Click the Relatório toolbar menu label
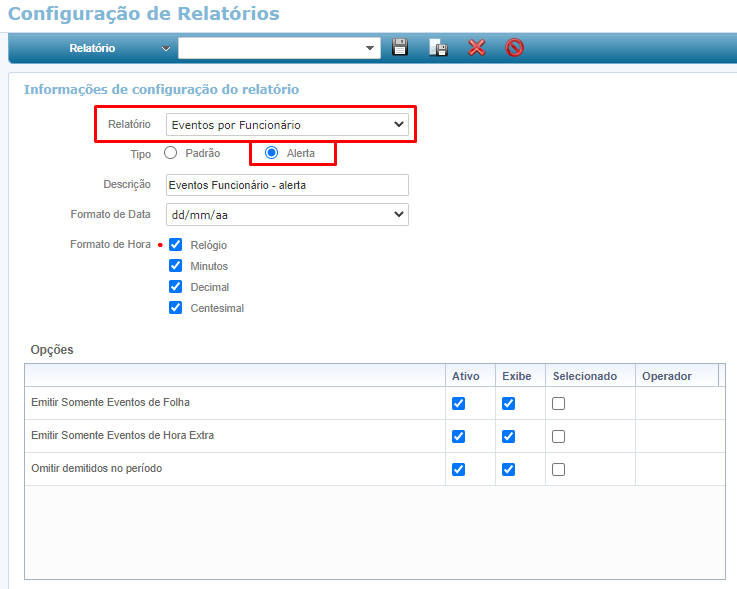 point(92,48)
